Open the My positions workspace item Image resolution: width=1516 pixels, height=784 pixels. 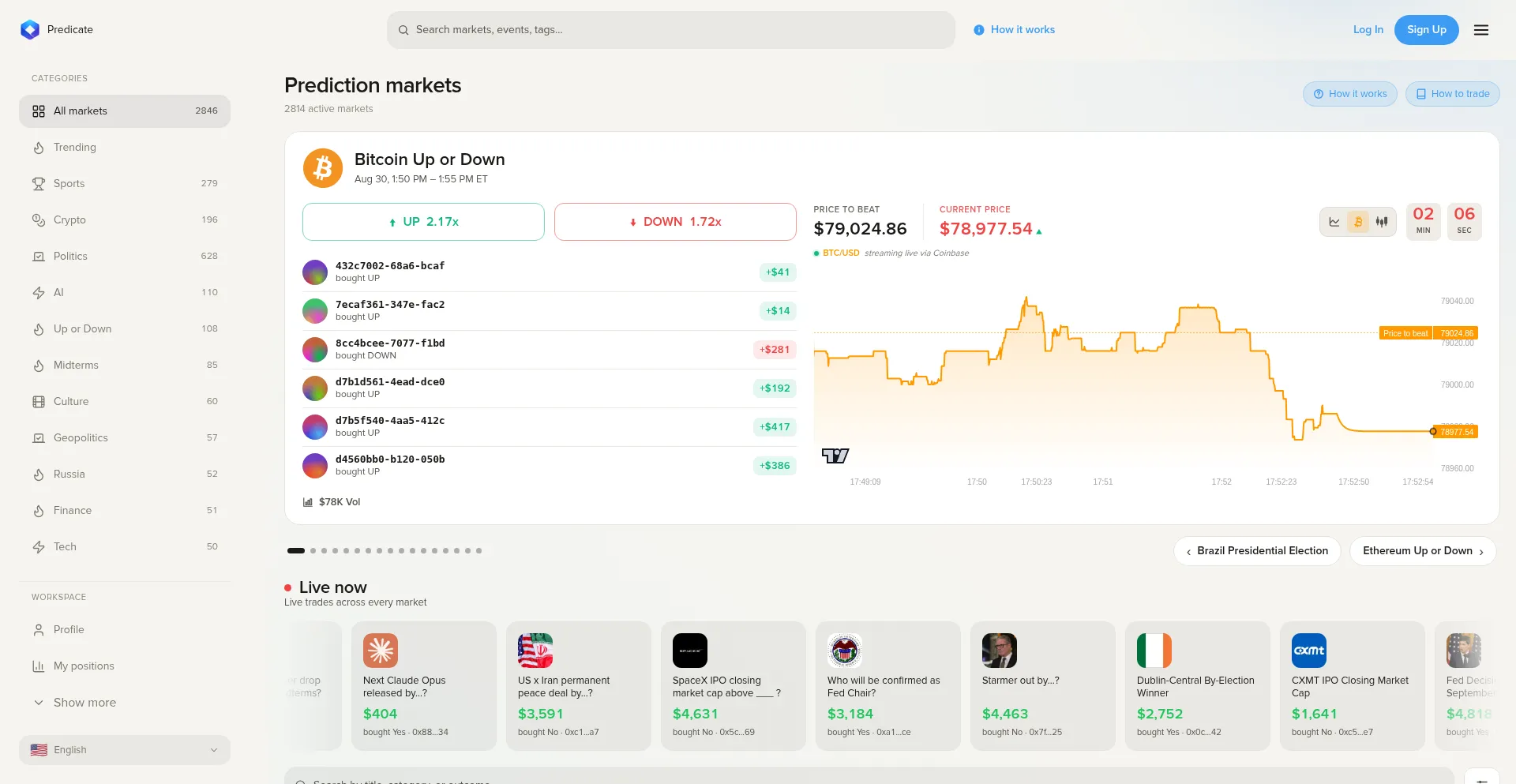click(125, 666)
